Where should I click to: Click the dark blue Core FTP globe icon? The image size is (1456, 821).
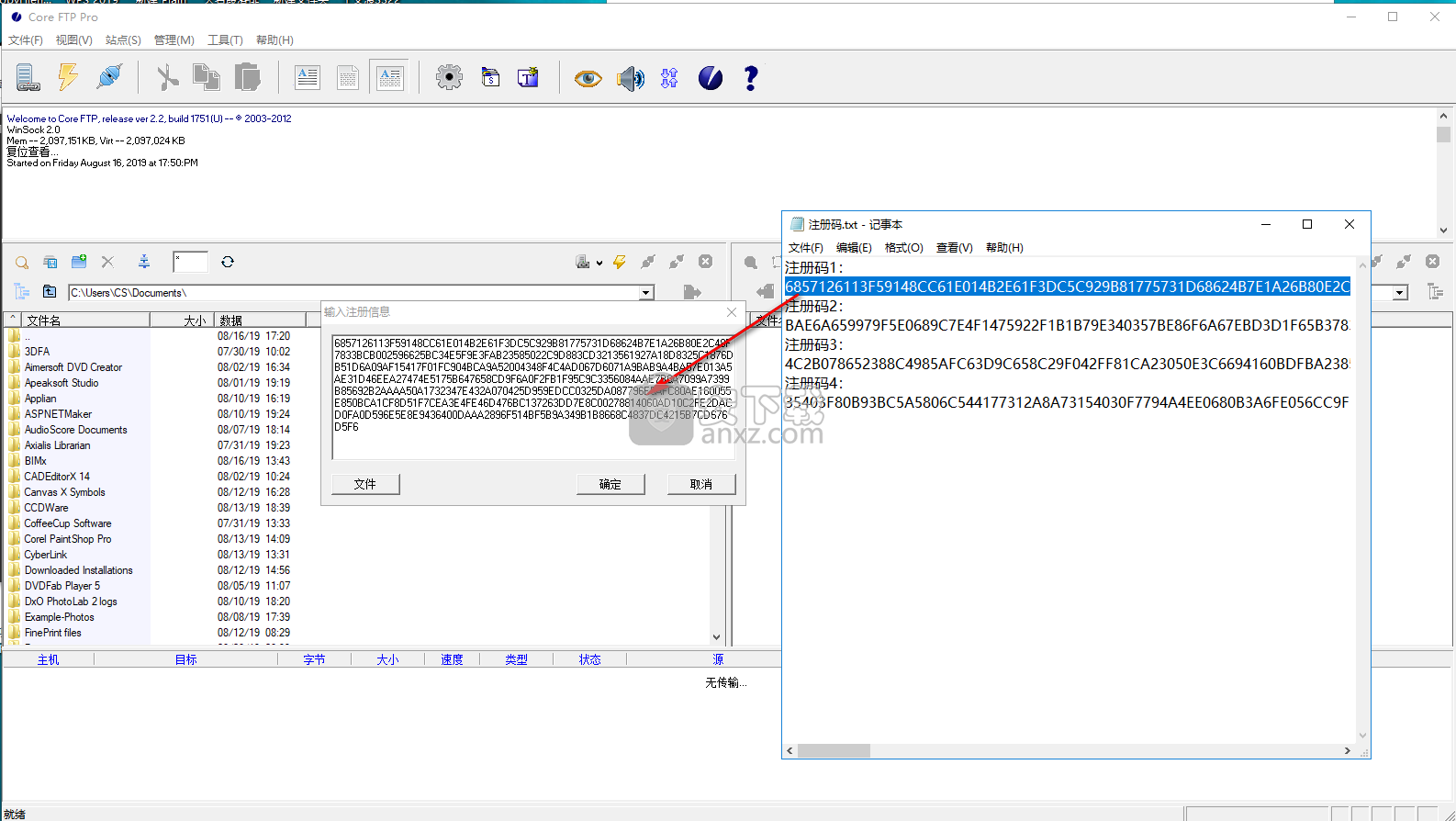coord(711,78)
